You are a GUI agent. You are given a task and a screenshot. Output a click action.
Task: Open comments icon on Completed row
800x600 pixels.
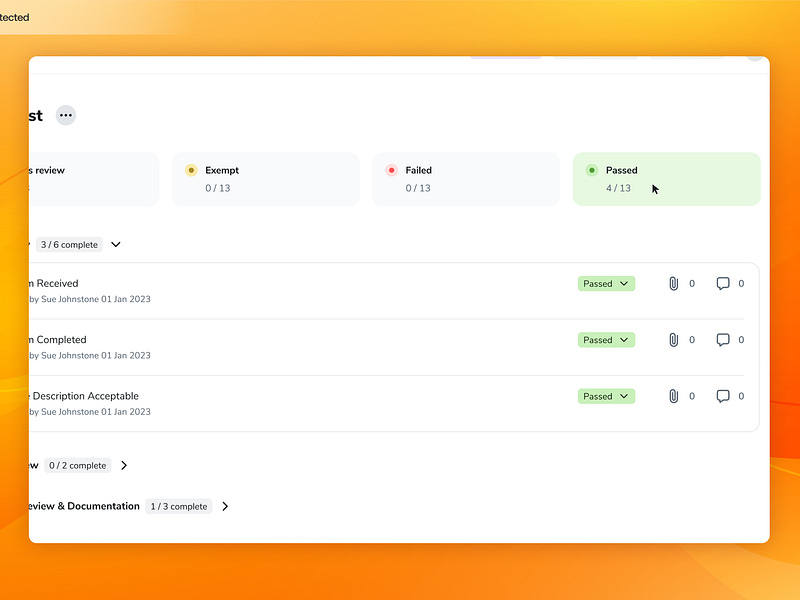723,340
